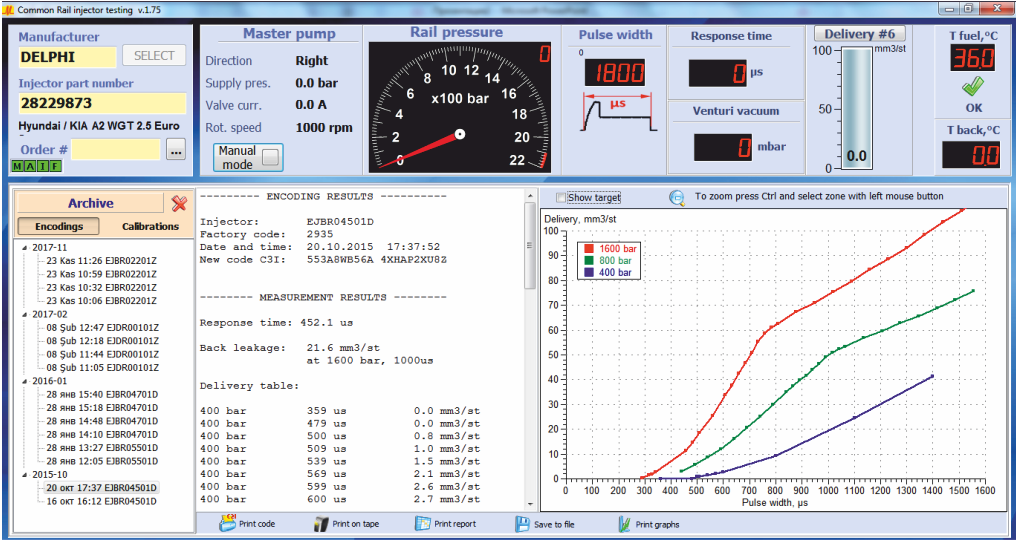
Task: Click the blue 400 bar legend swatch
Action: 588,273
